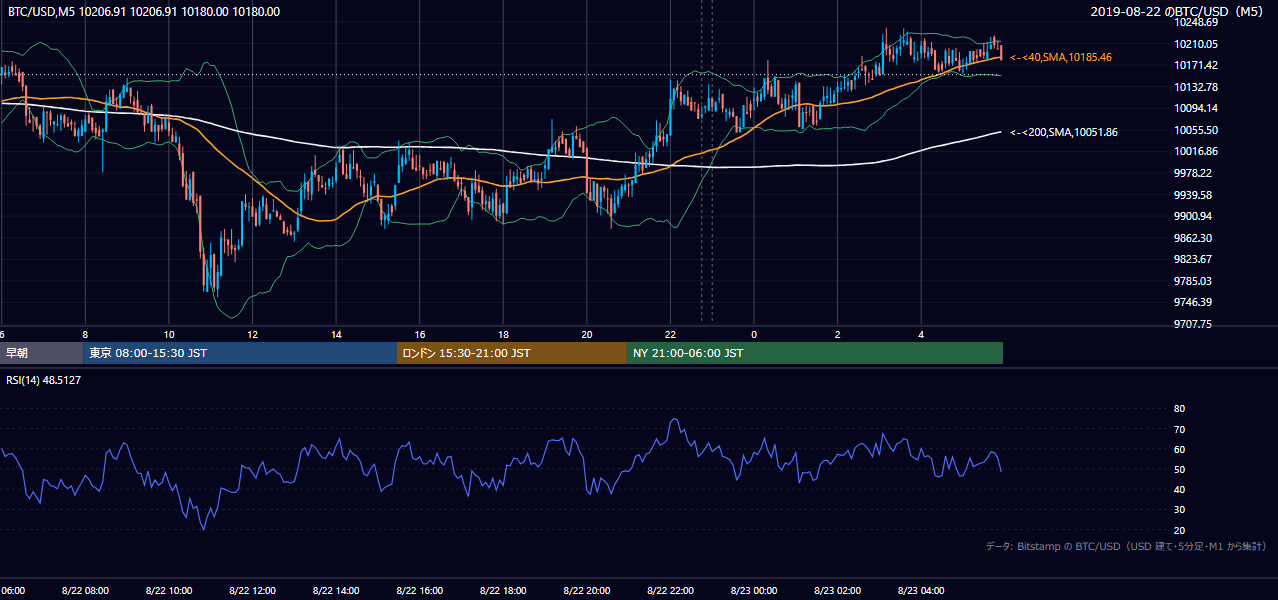Click bottom time label 8/22 08:00
This screenshot has height=600, width=1278.
[x=85, y=591]
